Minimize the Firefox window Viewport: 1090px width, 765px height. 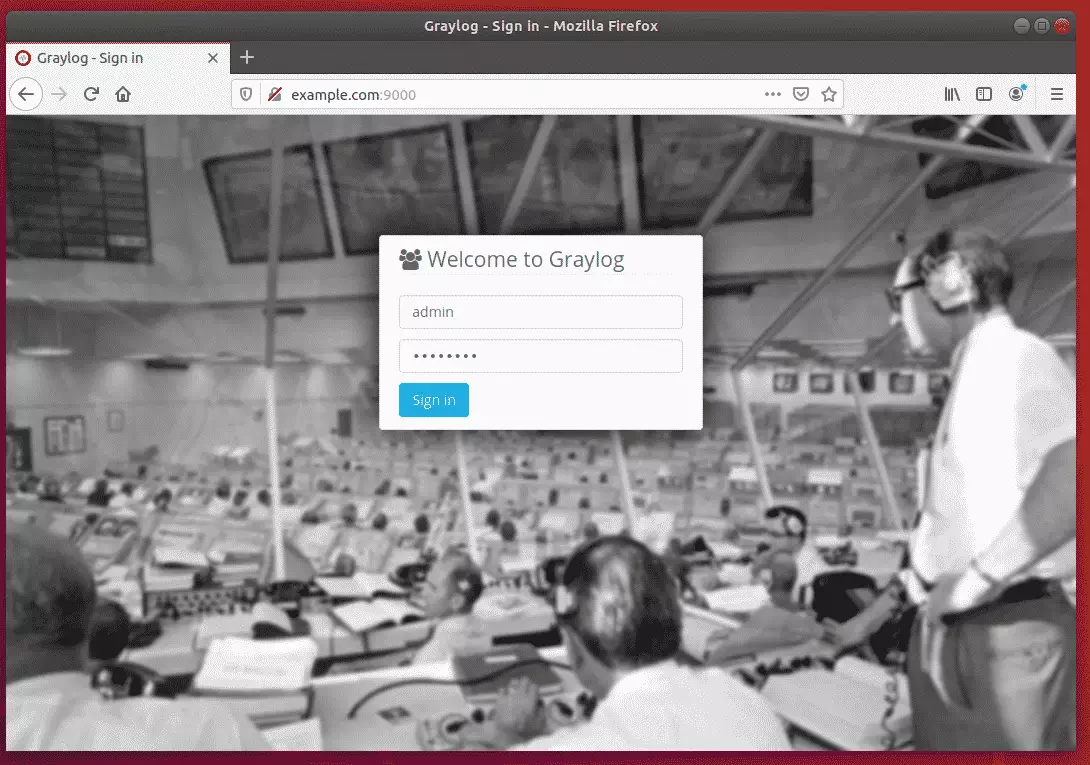1021,26
